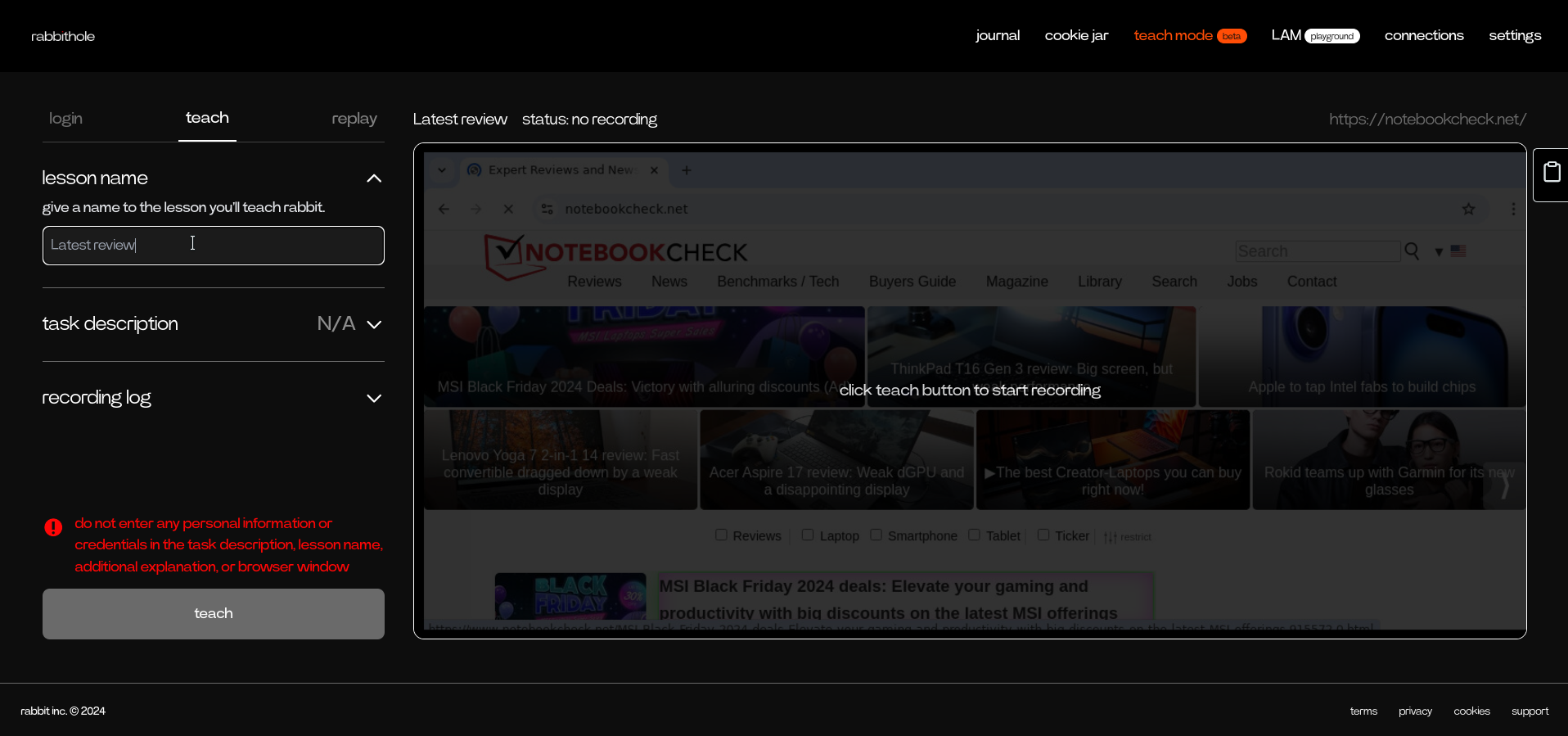Expand the recording log section

point(374,398)
